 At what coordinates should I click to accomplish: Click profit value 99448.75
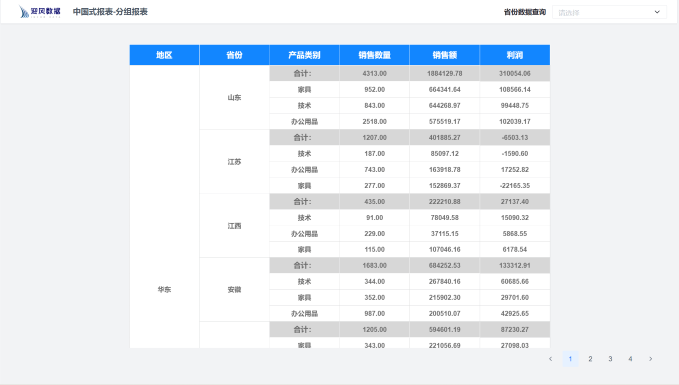tap(515, 106)
